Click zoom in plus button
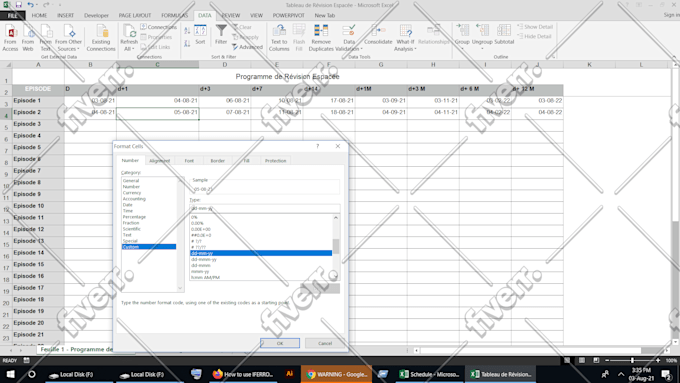The height and width of the screenshot is (383, 680). click(658, 360)
